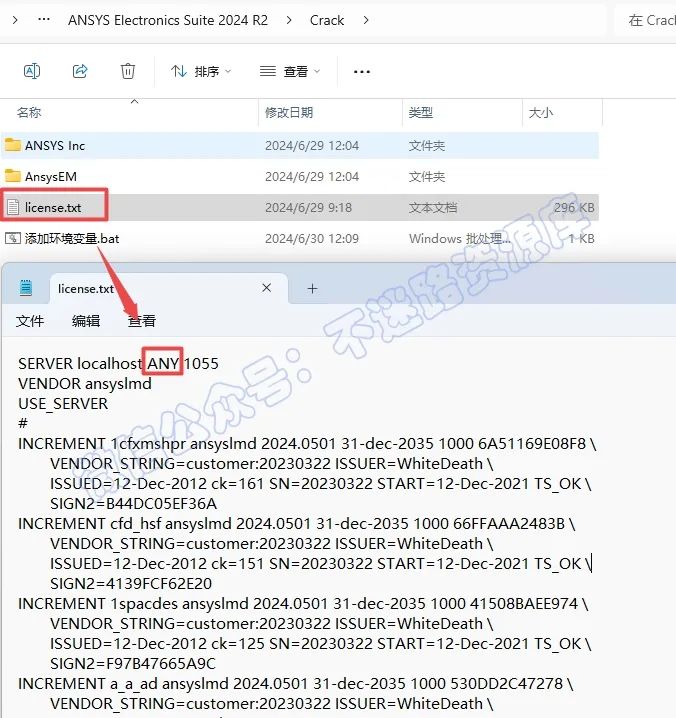
Task: Click the Rename icon in Explorer toolbar
Action: coord(32,71)
